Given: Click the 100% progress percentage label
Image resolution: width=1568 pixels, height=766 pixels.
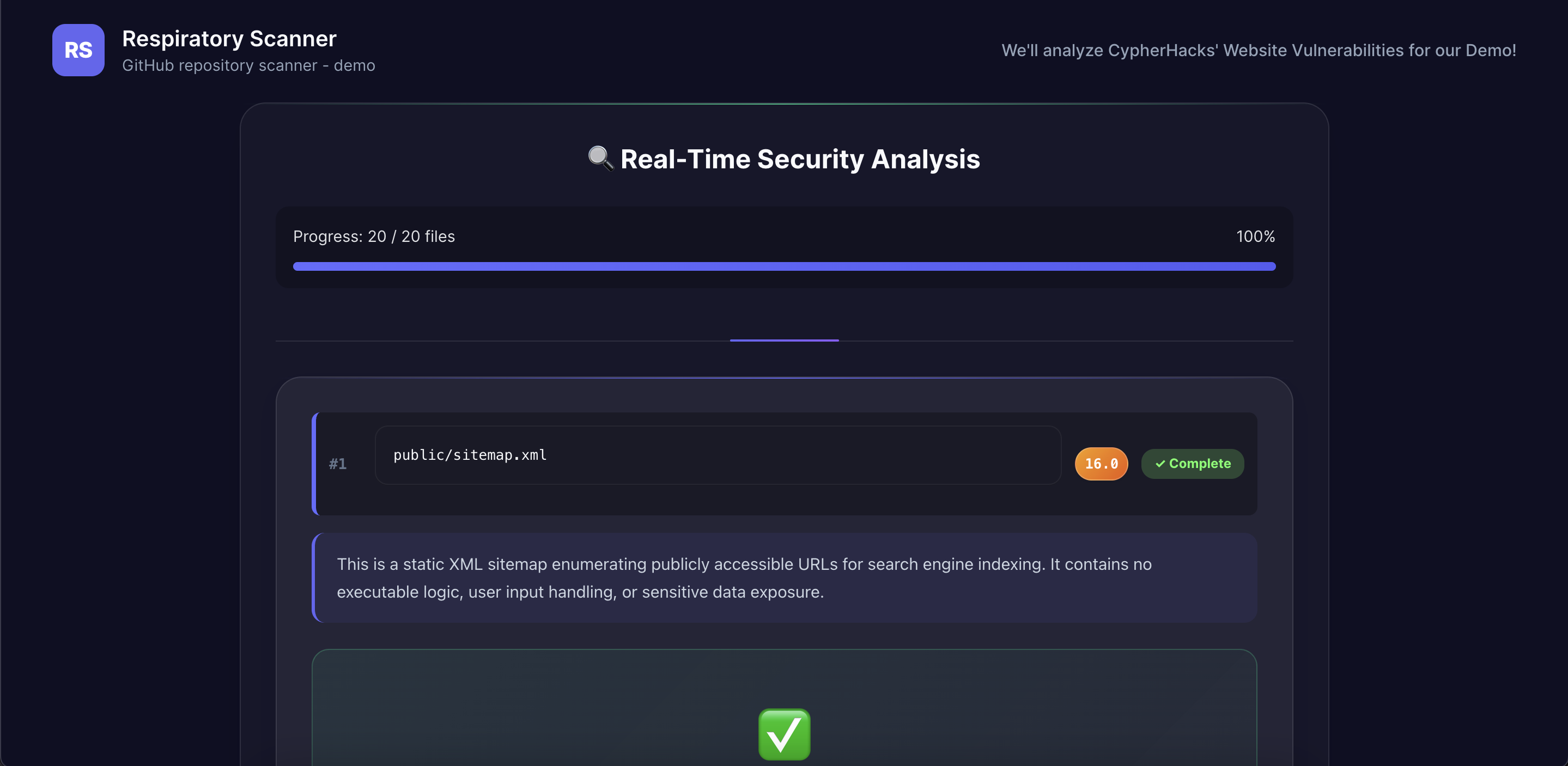Looking at the screenshot, I should (1255, 236).
